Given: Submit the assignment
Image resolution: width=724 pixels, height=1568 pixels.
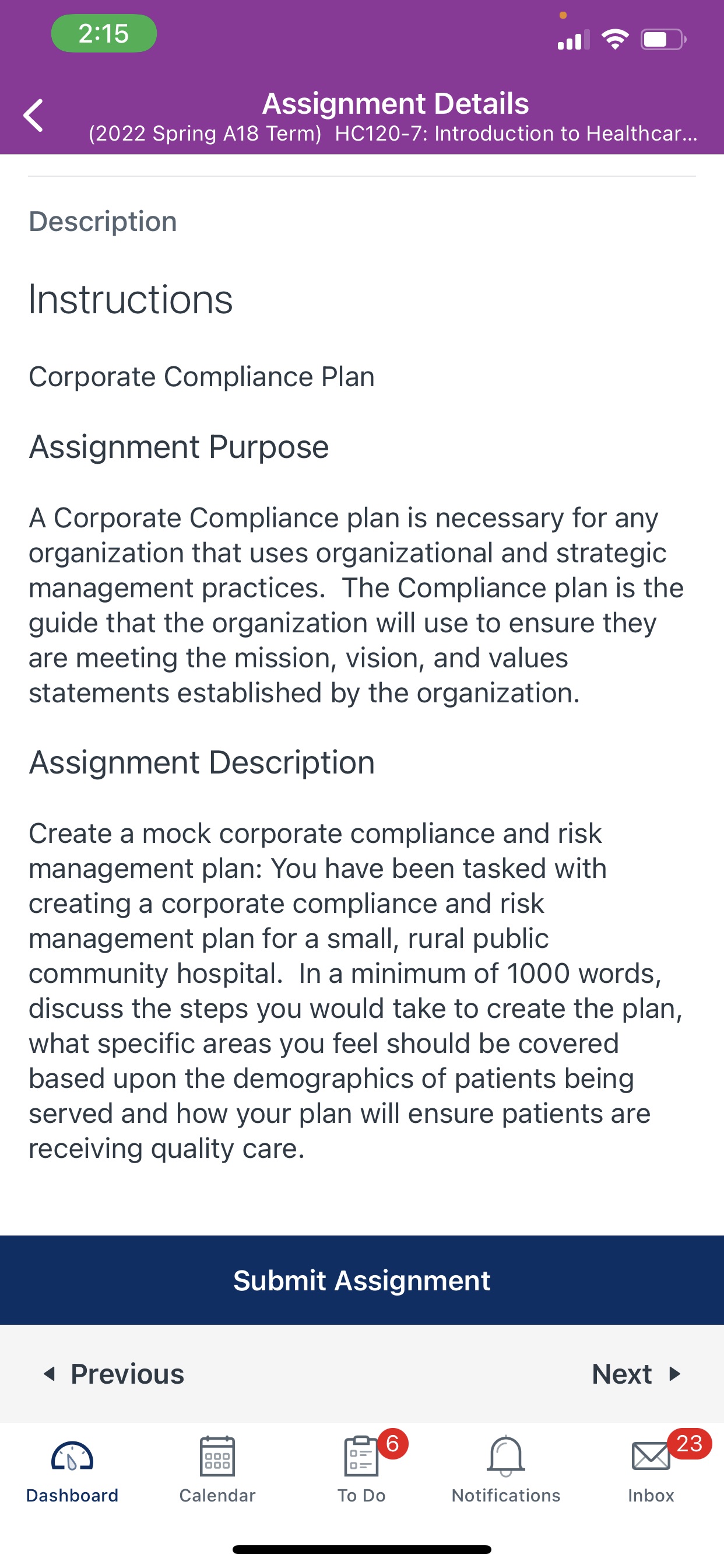Looking at the screenshot, I should [x=362, y=1280].
